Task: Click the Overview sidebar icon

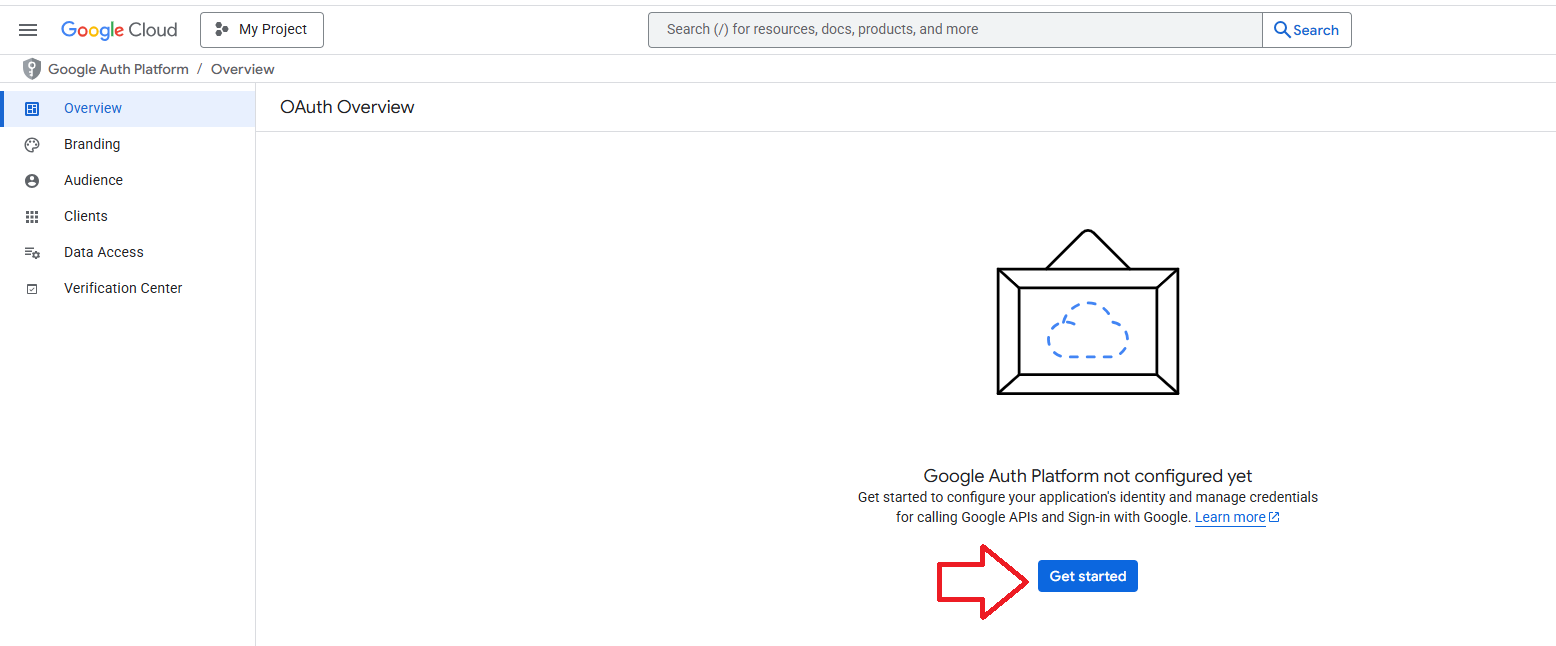Action: click(32, 108)
